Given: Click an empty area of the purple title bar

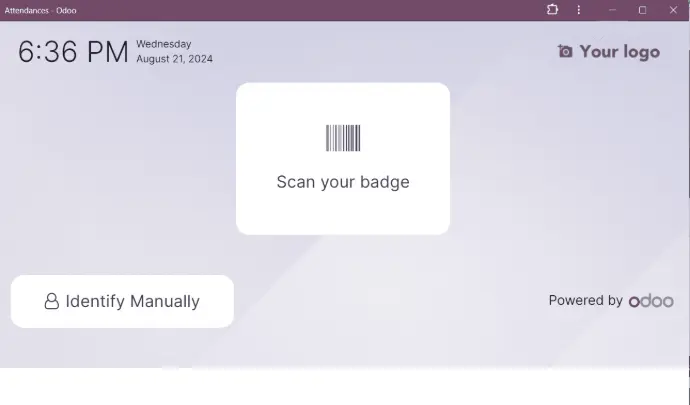Looking at the screenshot, I should [x=308, y=10].
